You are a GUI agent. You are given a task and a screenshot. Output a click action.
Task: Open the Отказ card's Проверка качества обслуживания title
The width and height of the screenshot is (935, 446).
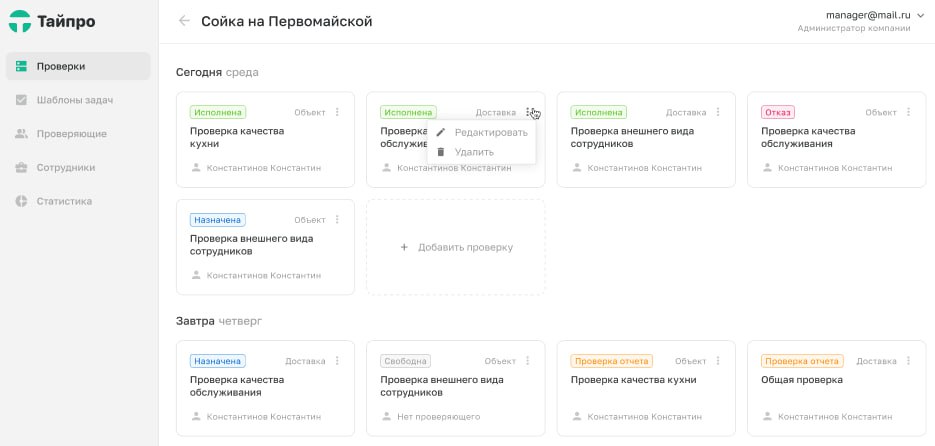[808, 137]
